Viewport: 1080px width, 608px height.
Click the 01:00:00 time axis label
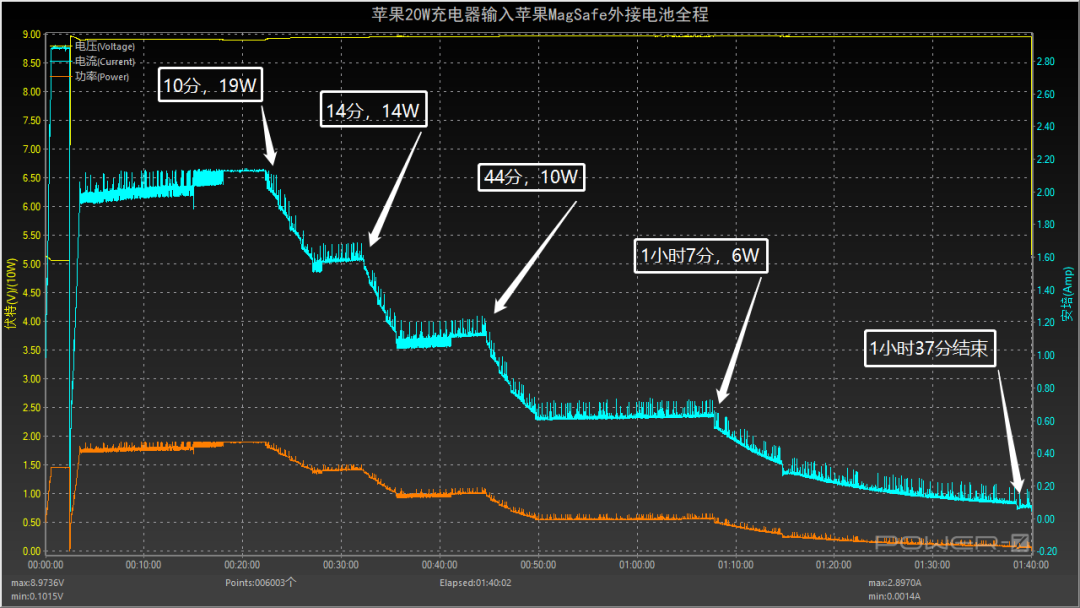click(x=637, y=565)
